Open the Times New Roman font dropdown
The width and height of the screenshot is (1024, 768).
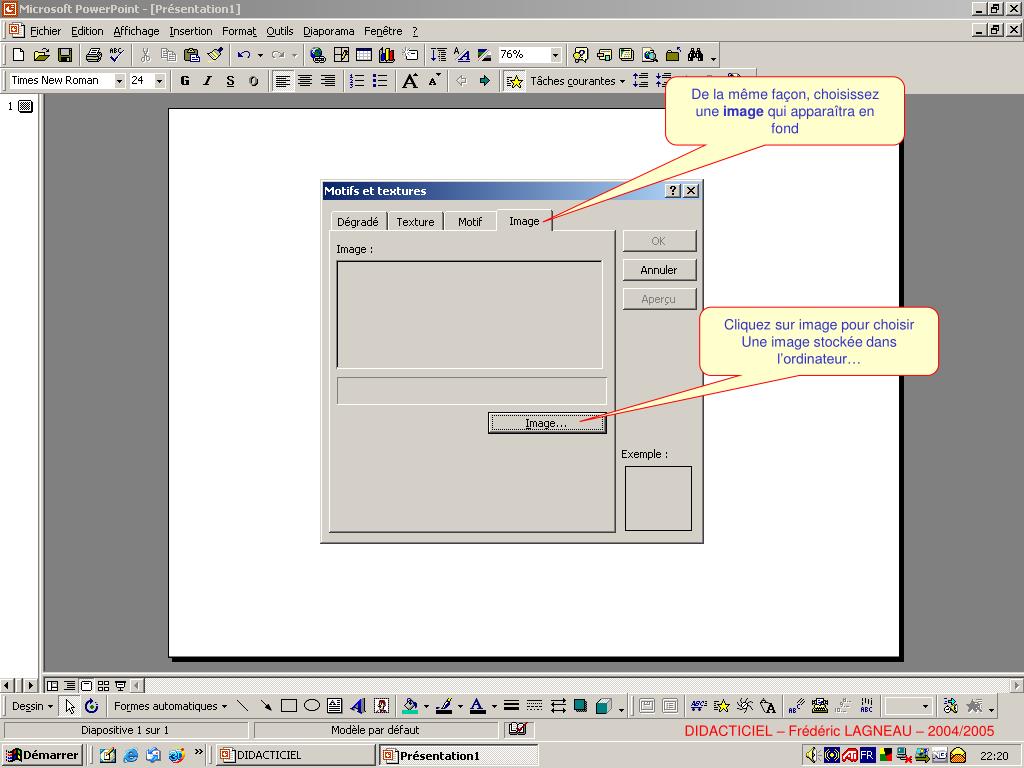coord(120,81)
